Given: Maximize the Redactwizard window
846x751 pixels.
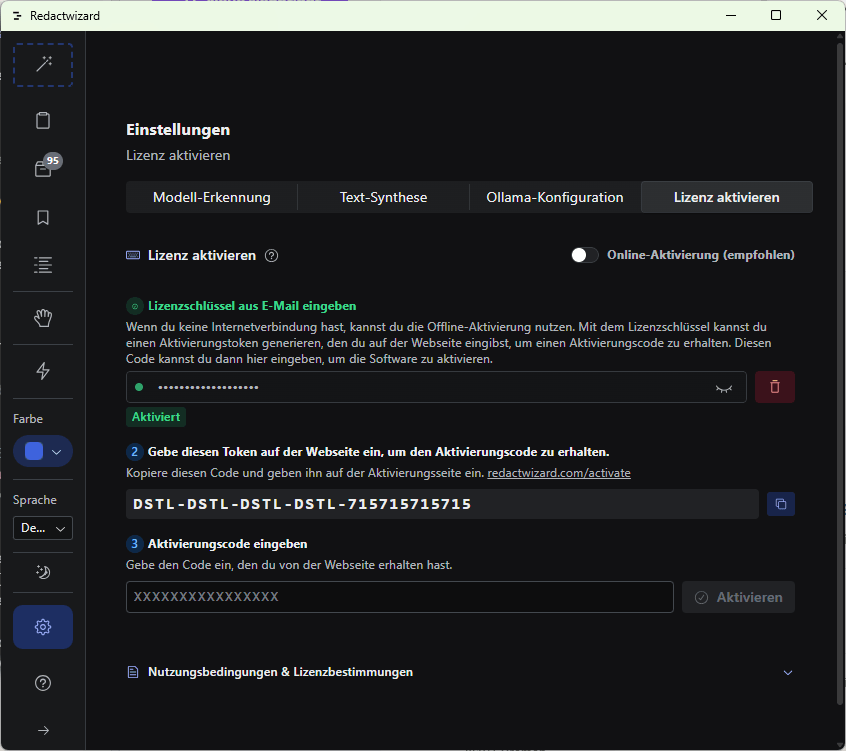Looking at the screenshot, I should click(x=776, y=15).
